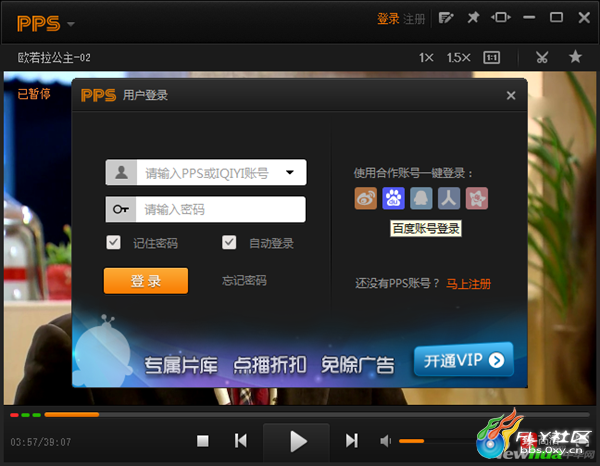Viewport: 600px width, 466px height.
Task: Click the scissors clip video icon
Action: click(541, 57)
